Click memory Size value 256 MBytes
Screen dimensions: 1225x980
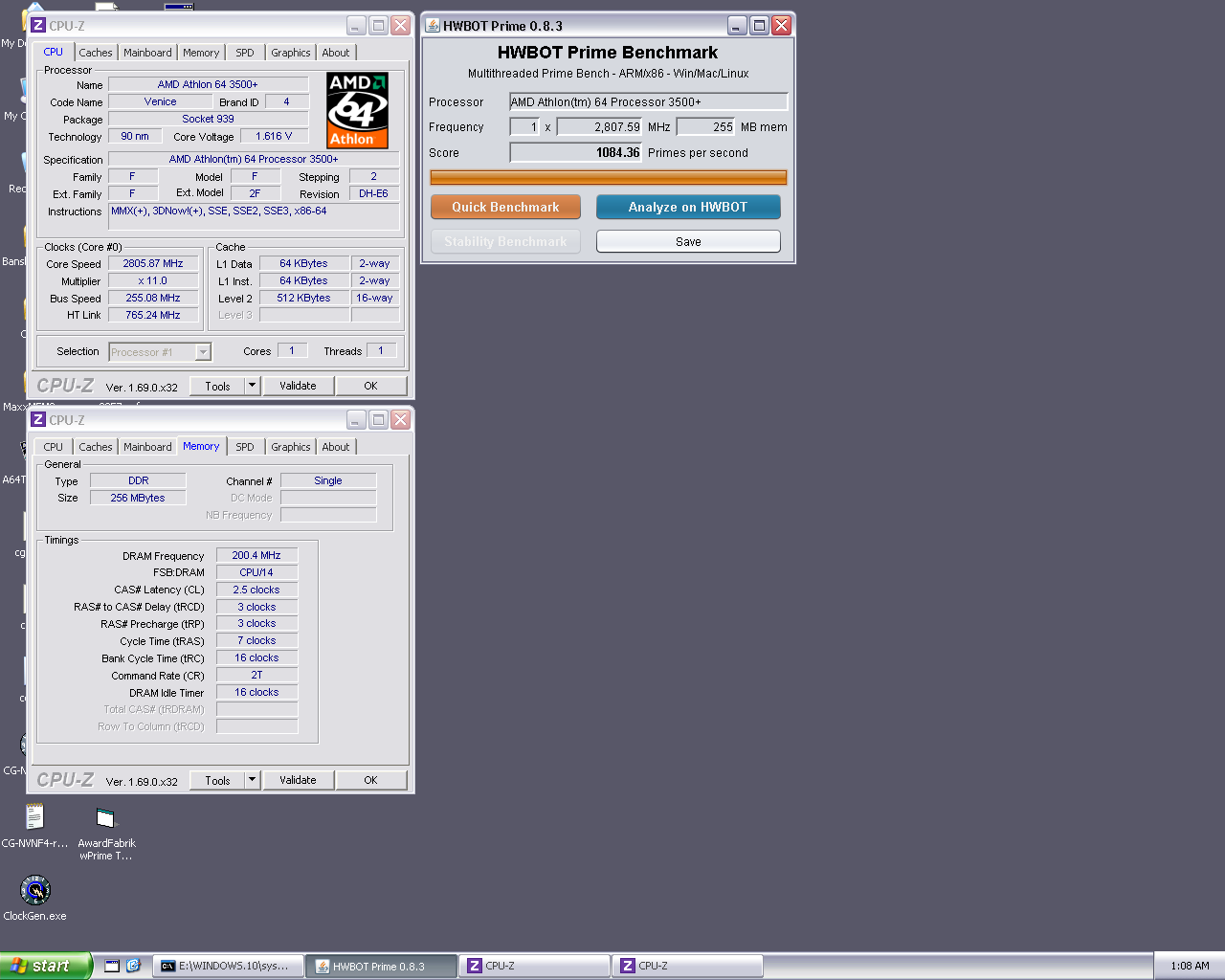coord(138,498)
